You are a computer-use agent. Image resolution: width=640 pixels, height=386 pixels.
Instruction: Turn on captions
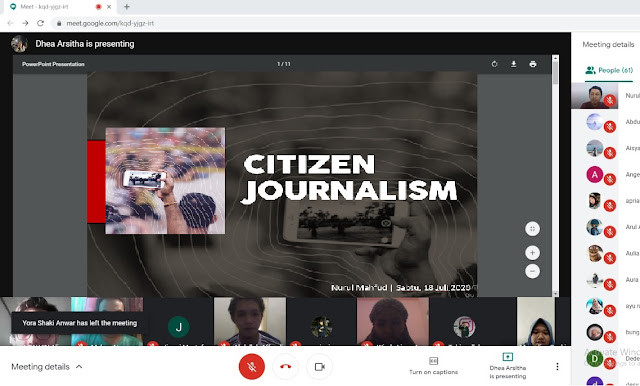(433, 366)
